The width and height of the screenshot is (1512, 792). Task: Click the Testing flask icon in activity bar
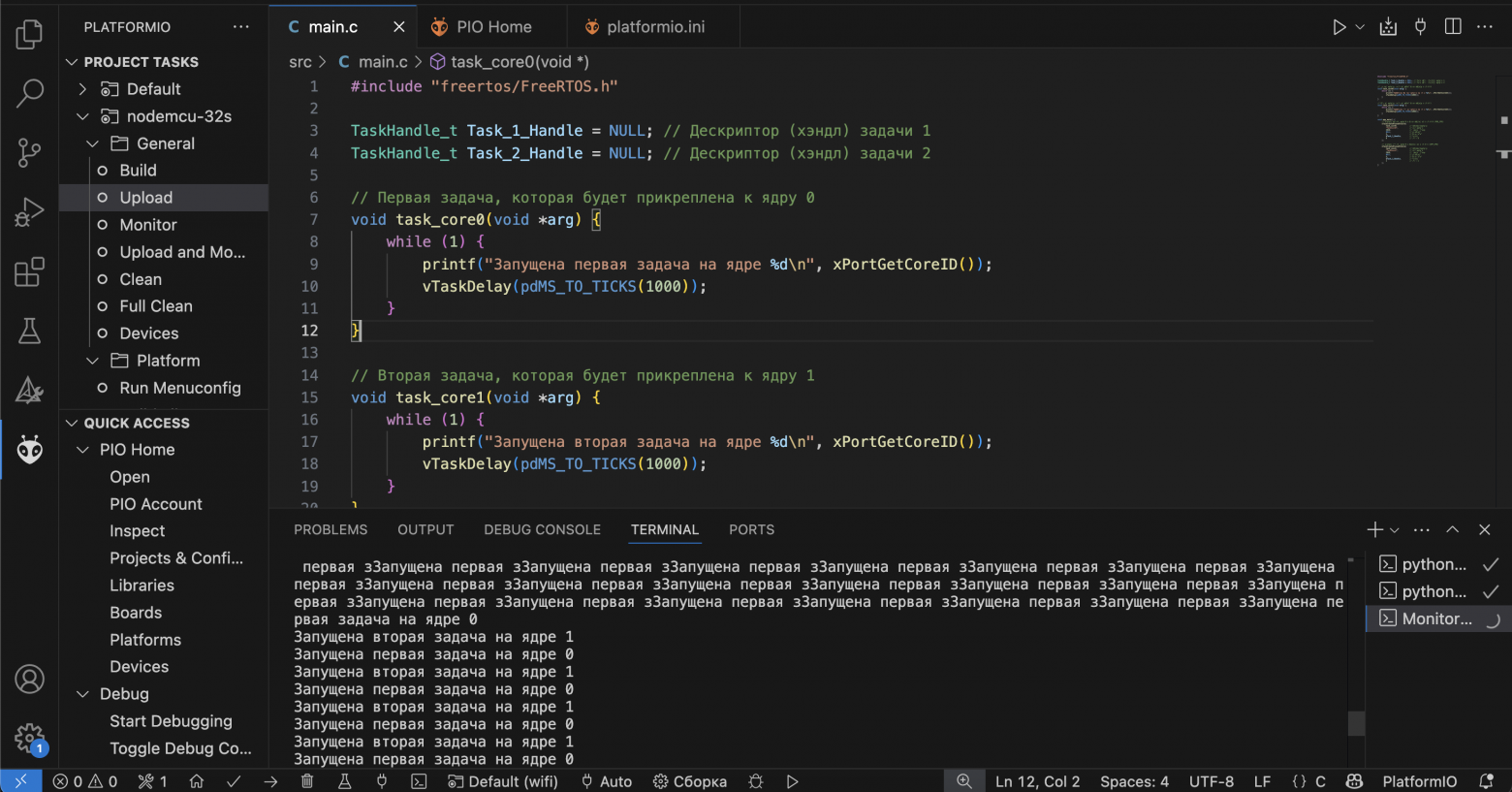[x=30, y=332]
